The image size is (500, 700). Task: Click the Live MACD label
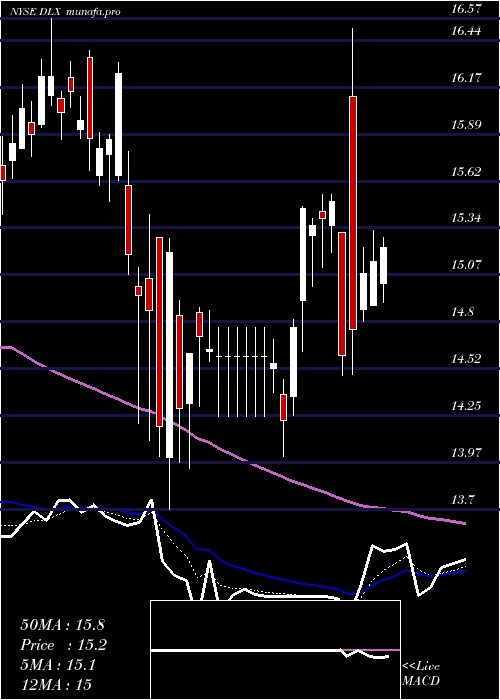[x=421, y=674]
